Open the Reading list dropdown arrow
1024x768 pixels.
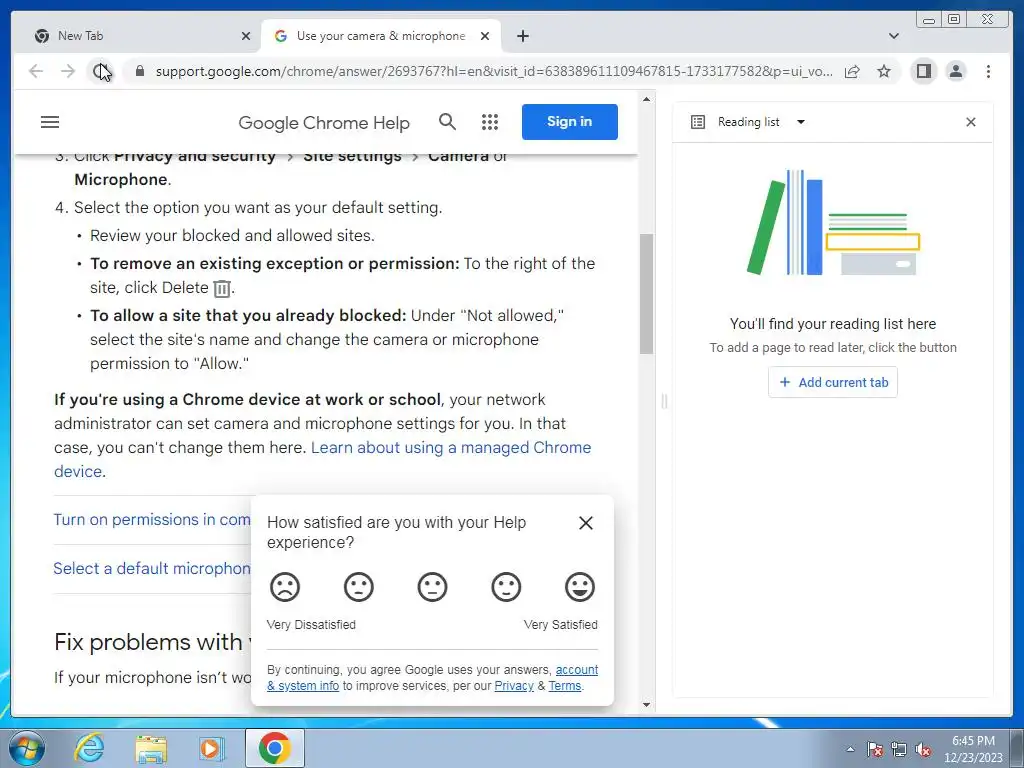[x=801, y=122]
